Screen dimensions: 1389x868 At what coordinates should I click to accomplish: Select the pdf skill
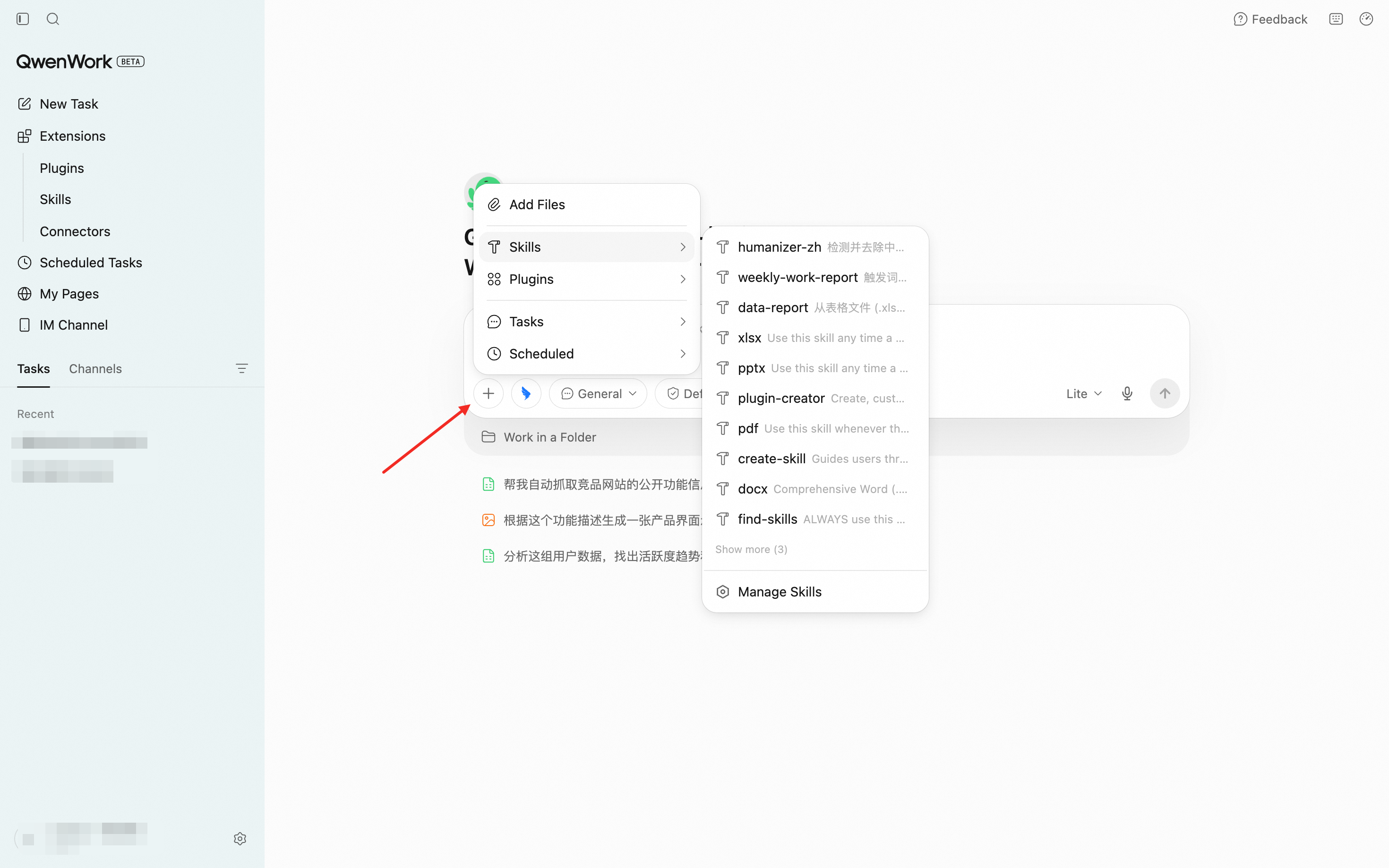pos(815,429)
